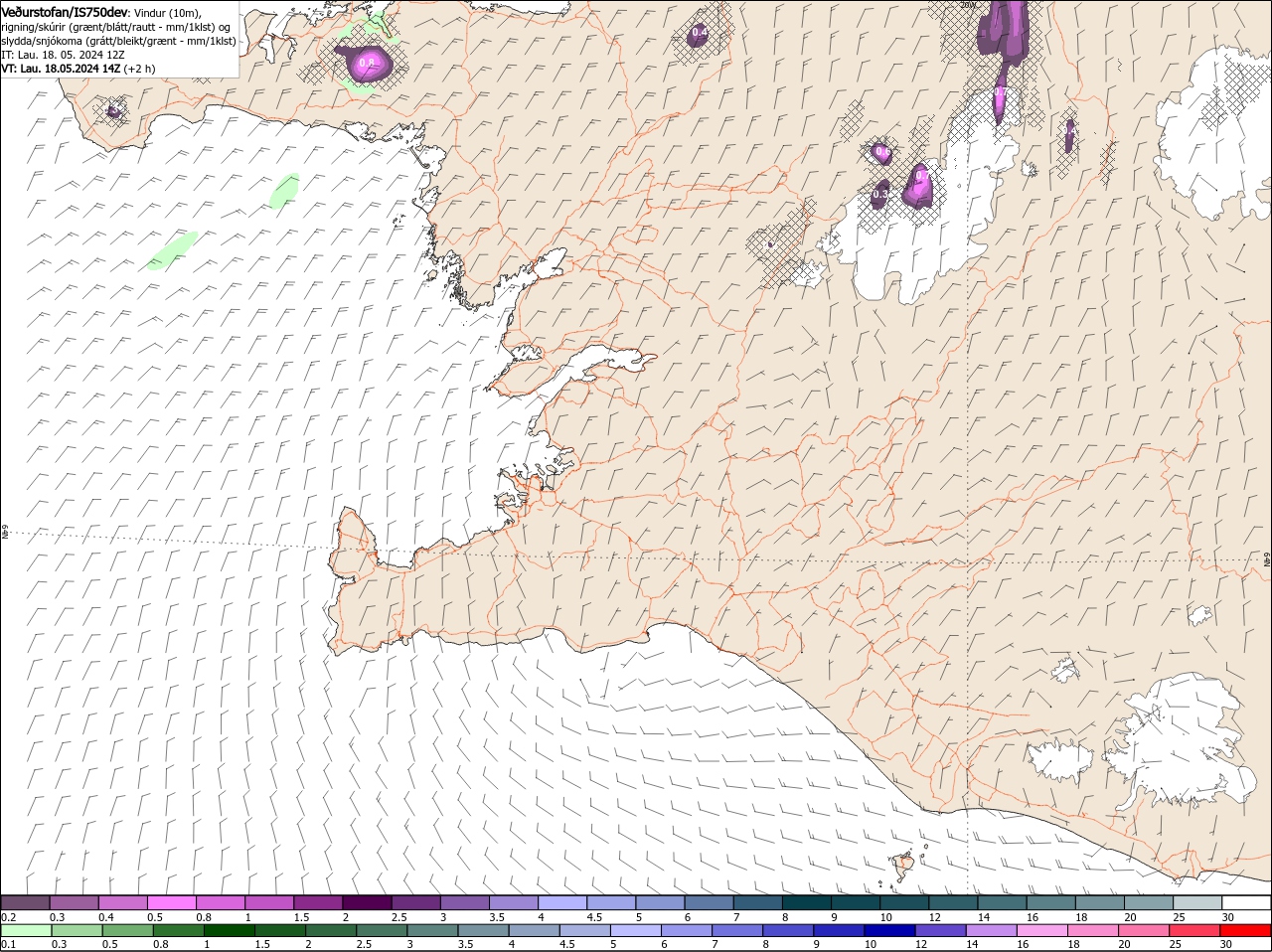This screenshot has height=952, width=1272.
Task: Click the bright pink upper-row swatch at 0.5
Action: 171,902
